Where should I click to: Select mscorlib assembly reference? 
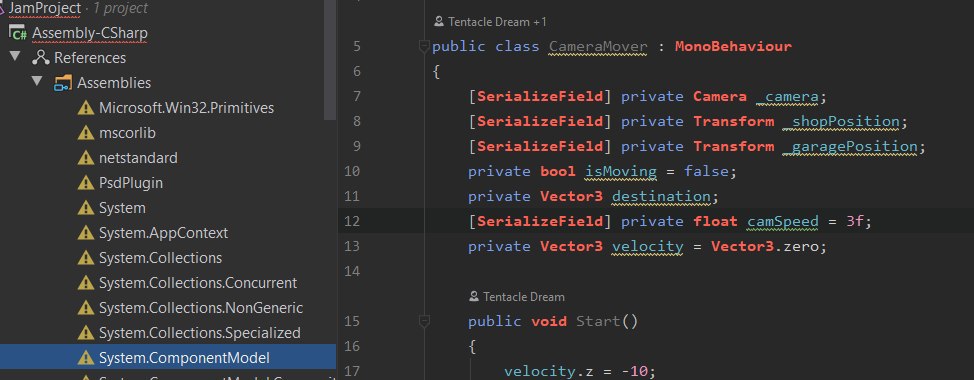click(127, 133)
